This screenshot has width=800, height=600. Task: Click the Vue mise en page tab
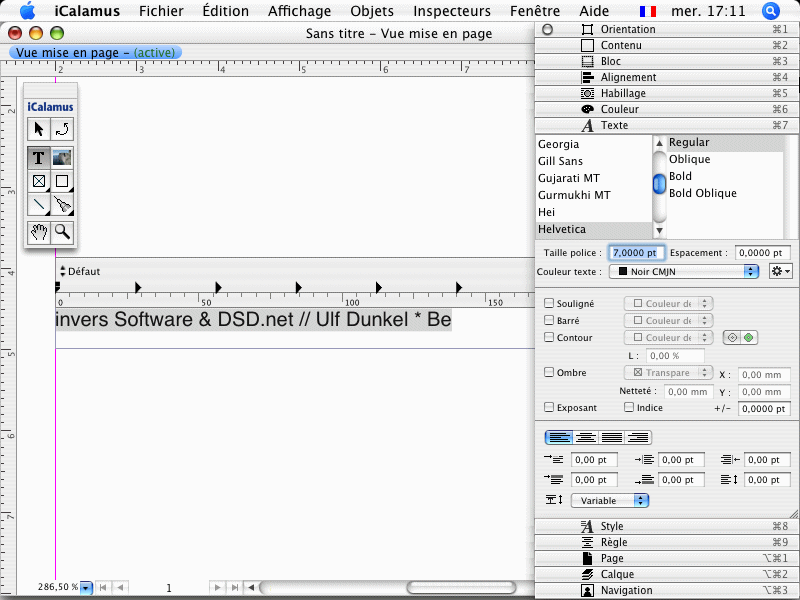click(x=95, y=53)
